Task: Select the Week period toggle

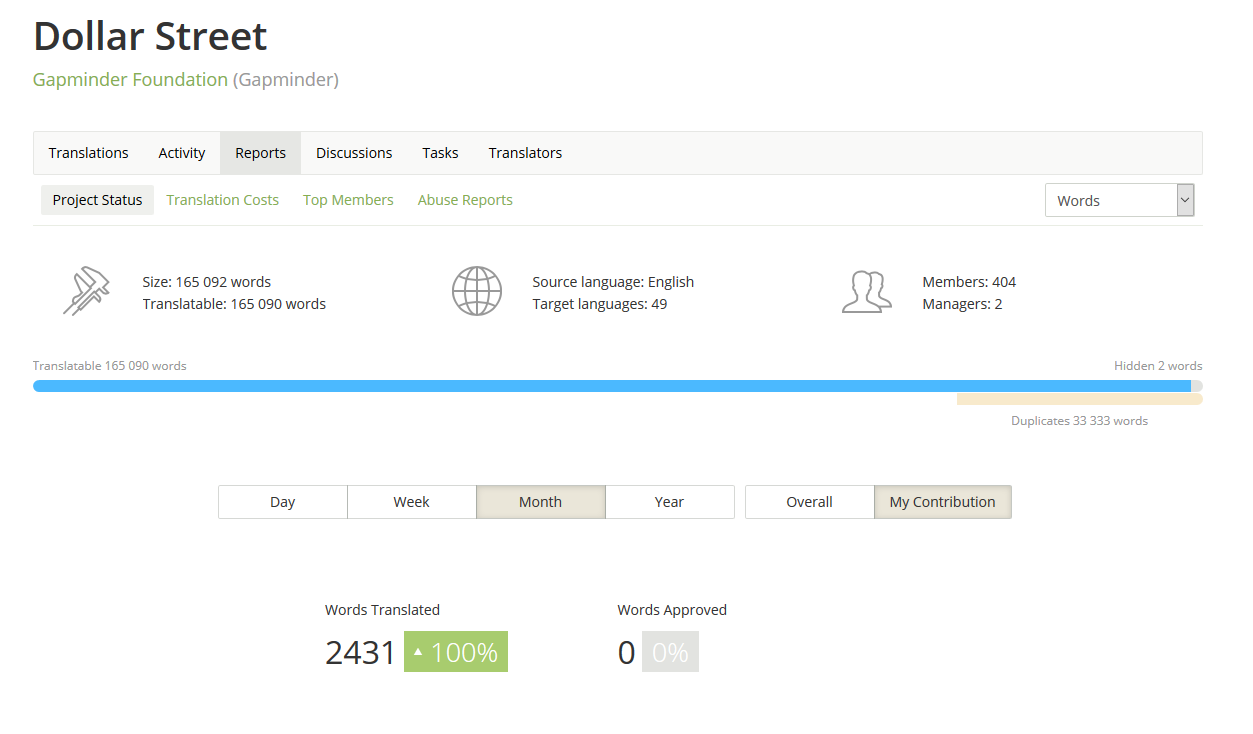Action: coord(411,502)
